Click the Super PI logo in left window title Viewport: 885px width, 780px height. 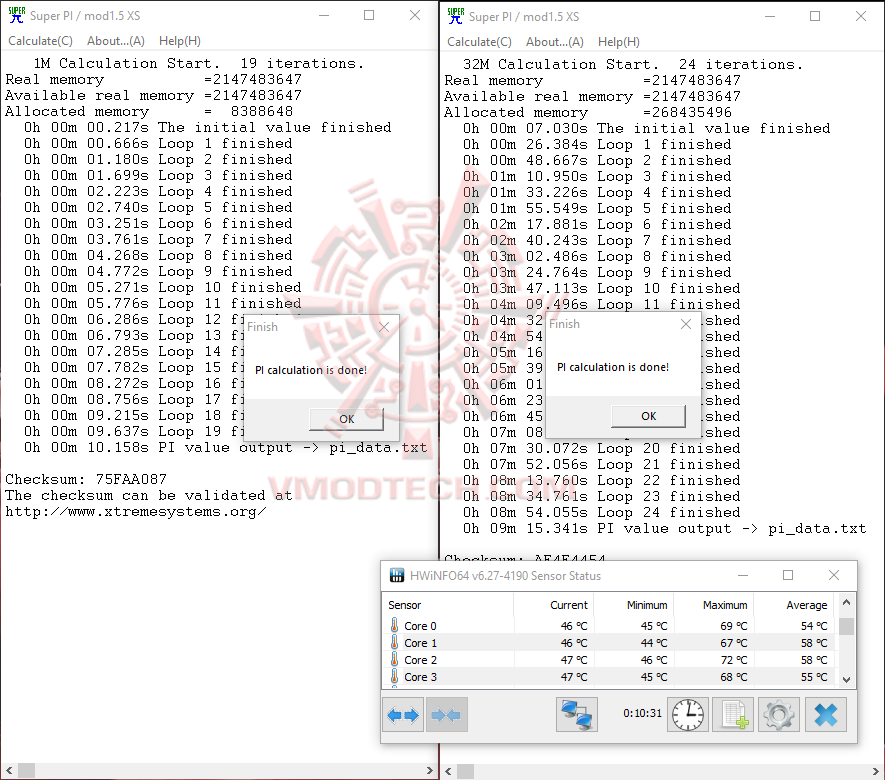tap(16, 15)
